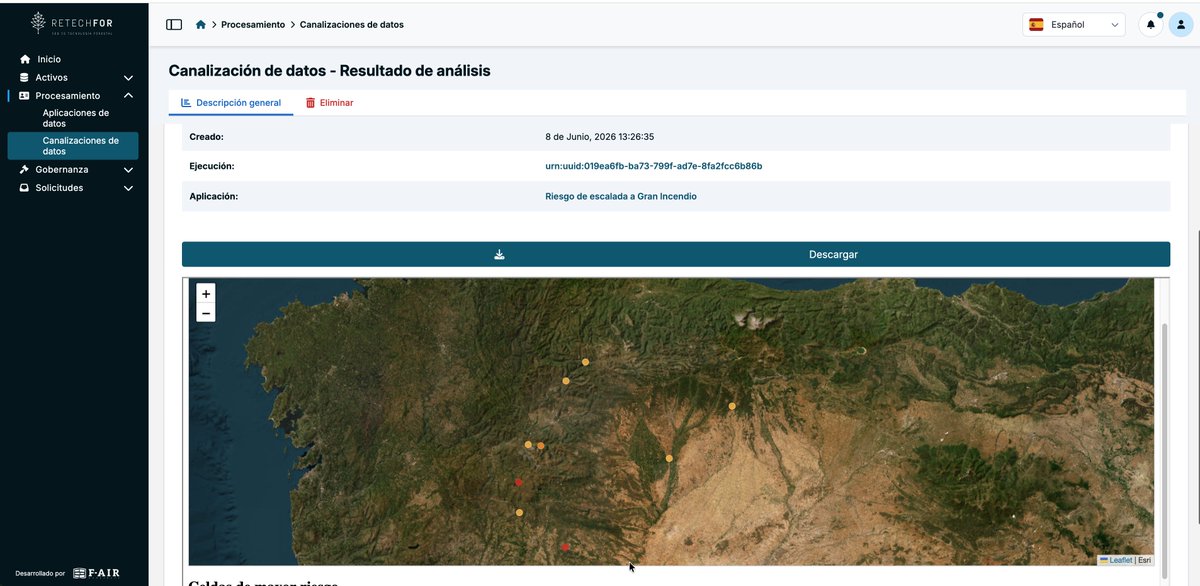
Task: Click the topmost orange map marker
Action: click(586, 362)
